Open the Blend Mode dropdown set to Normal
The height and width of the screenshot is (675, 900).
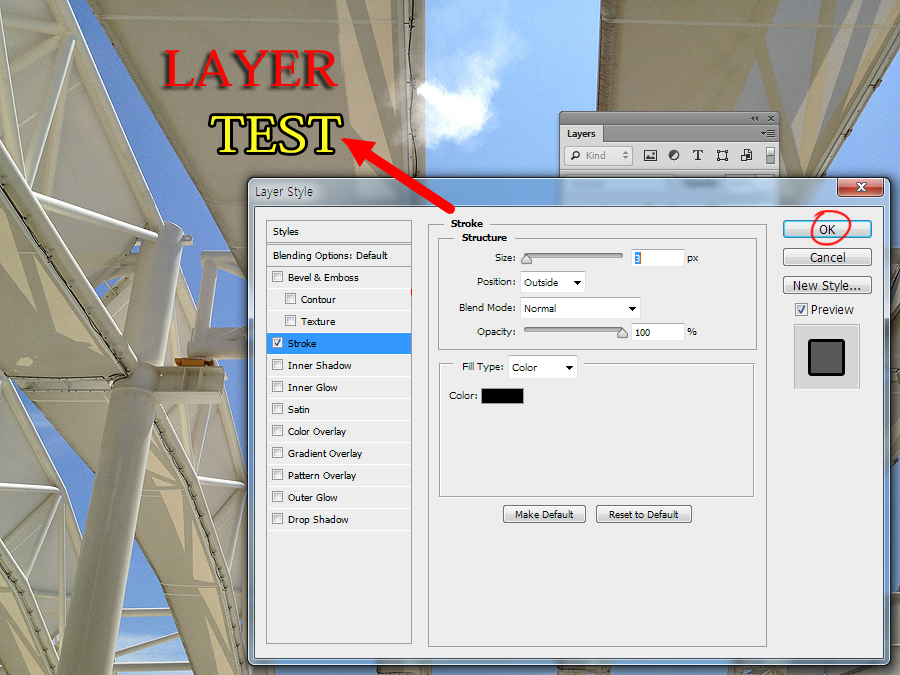tap(580, 308)
